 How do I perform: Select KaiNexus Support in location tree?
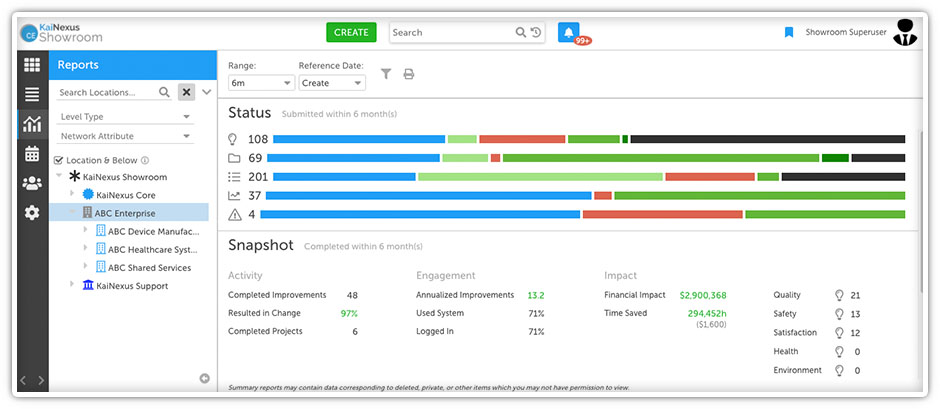point(131,286)
